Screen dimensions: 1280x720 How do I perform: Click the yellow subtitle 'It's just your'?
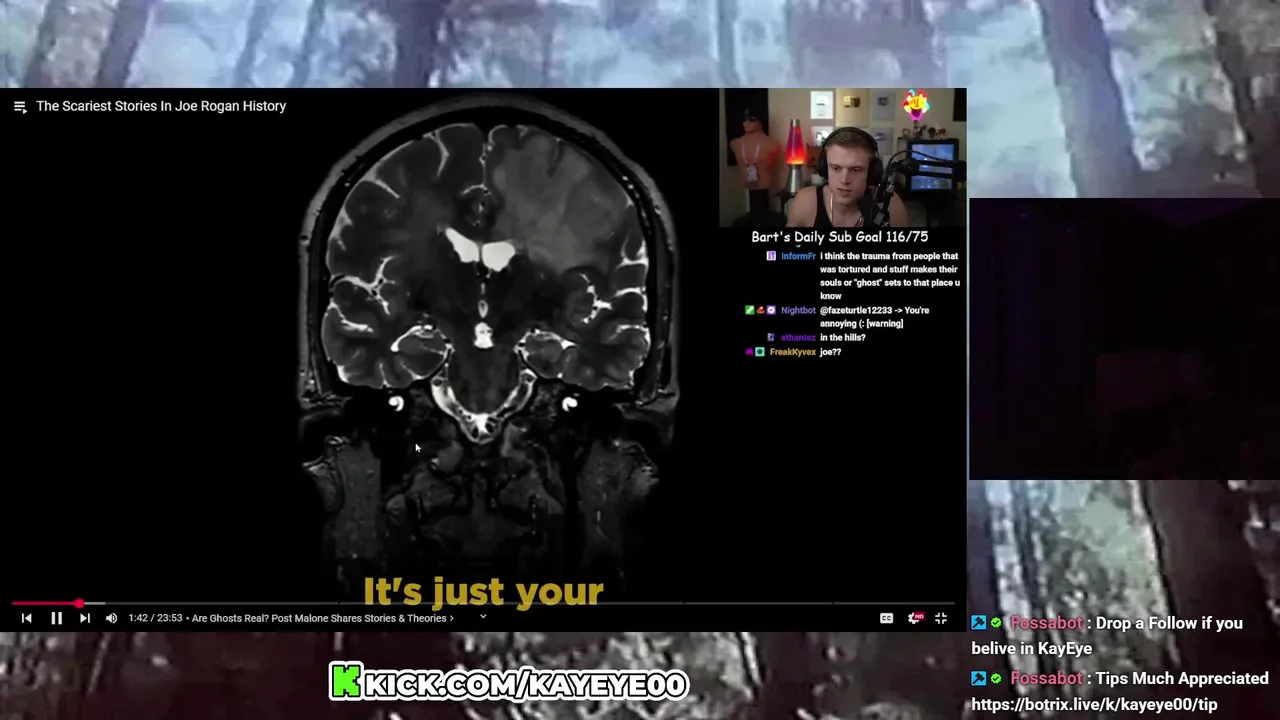pyautogui.click(x=483, y=591)
